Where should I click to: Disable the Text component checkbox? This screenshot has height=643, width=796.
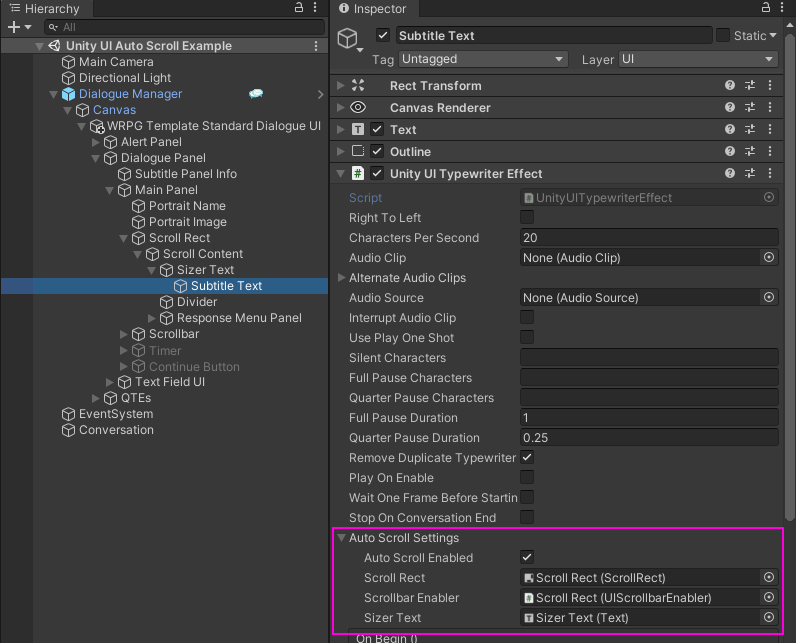(377, 129)
